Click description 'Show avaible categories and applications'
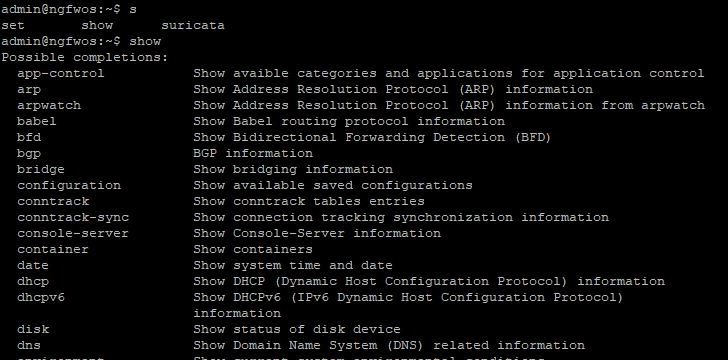The width and height of the screenshot is (728, 360). point(353,73)
